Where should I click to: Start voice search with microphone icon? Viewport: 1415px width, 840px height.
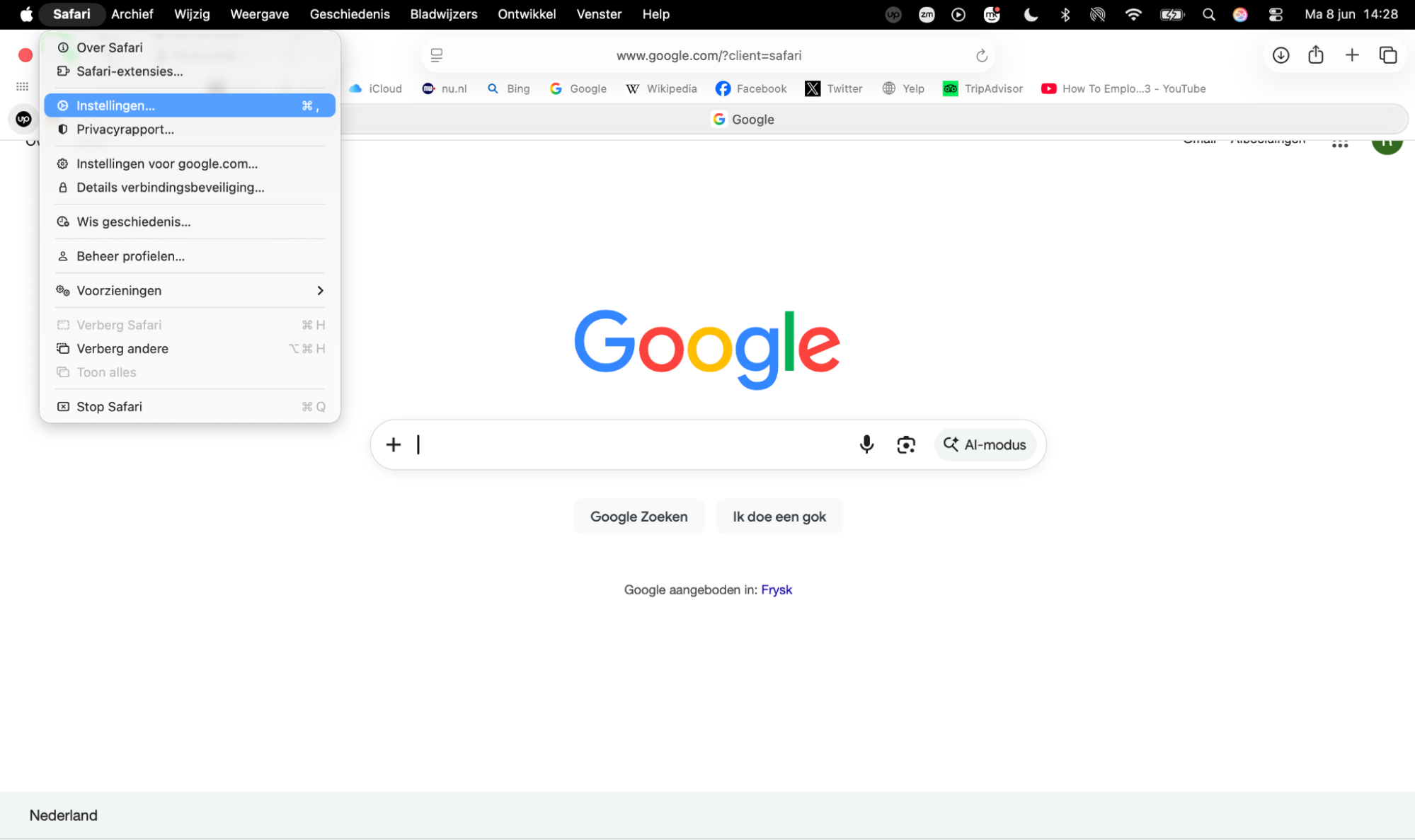point(866,444)
